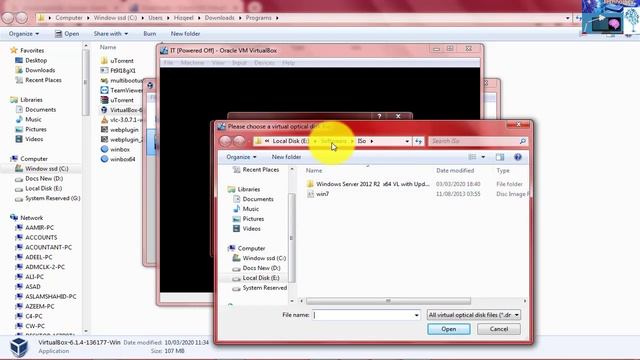
Task: Select Recent Places in dialog navigation pane
Action: point(256,169)
